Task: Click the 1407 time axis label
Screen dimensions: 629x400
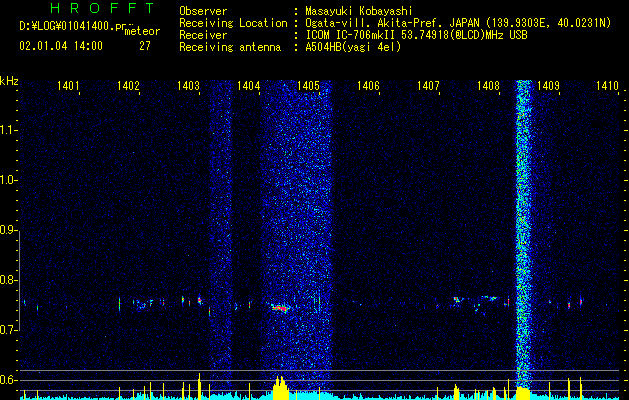Action: [x=428, y=85]
